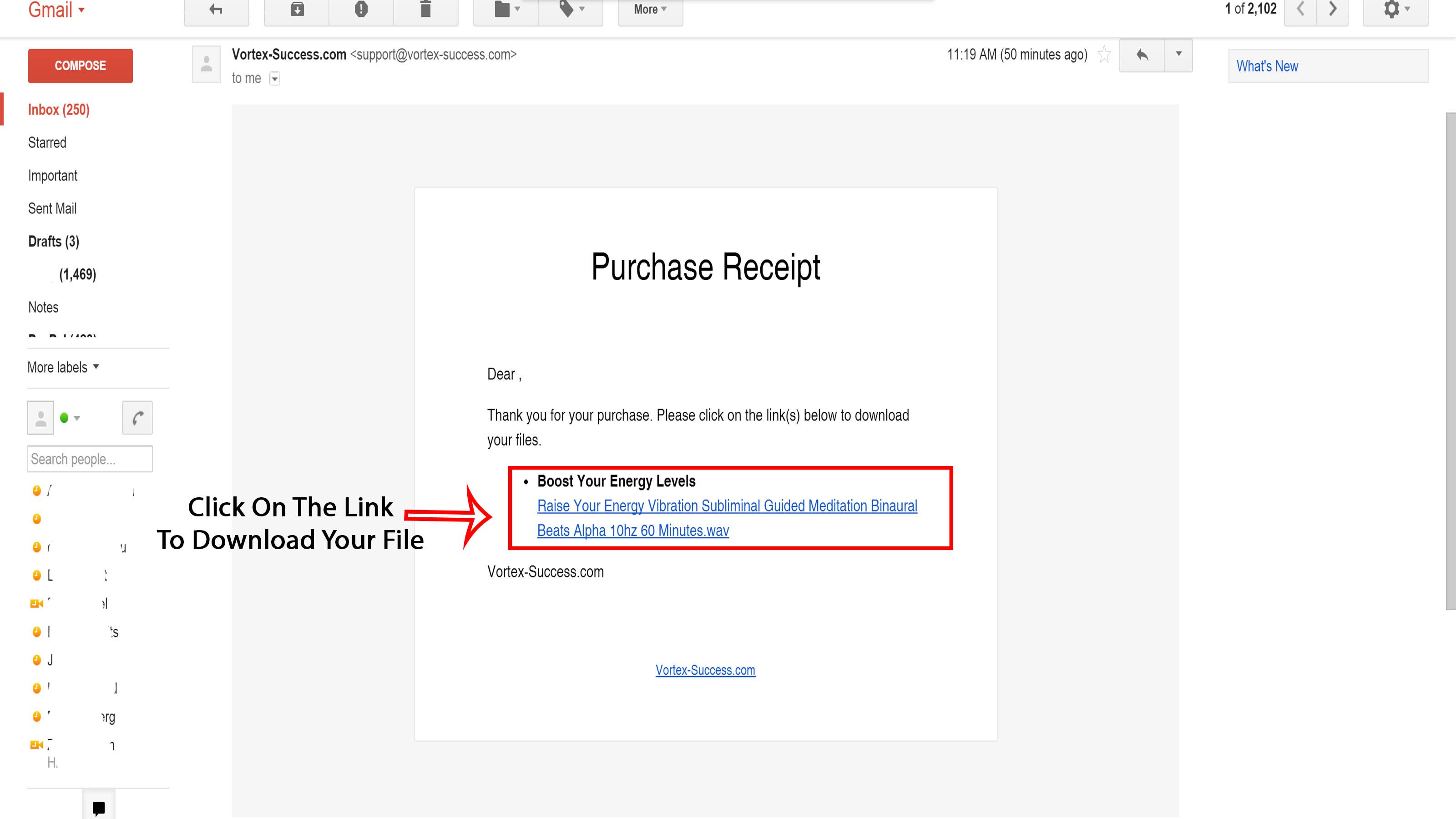Viewport: 1456px width, 819px height.
Task: Open the chat contact ending in "'s"
Action: 75,632
